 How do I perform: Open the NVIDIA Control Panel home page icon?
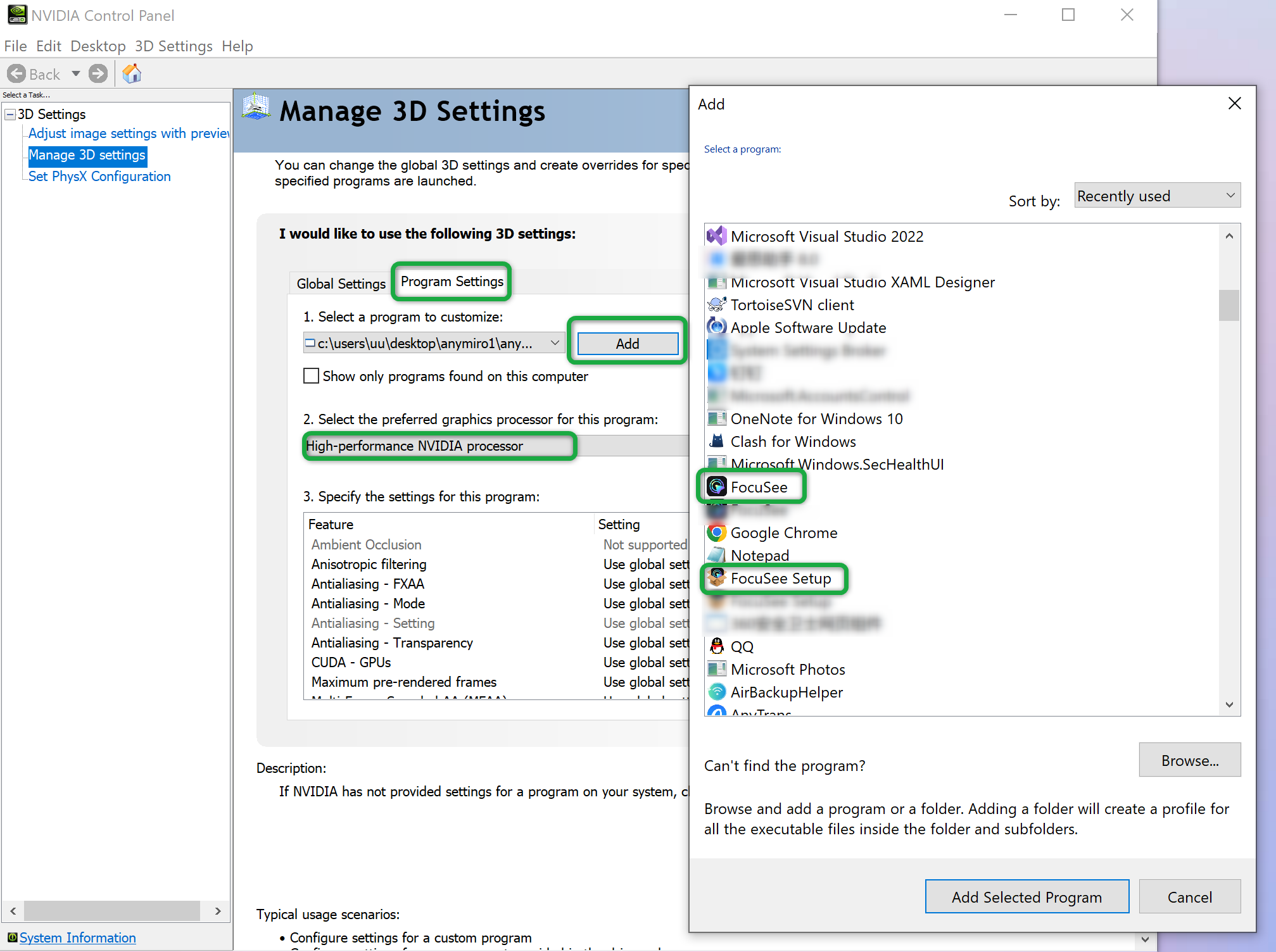(131, 73)
